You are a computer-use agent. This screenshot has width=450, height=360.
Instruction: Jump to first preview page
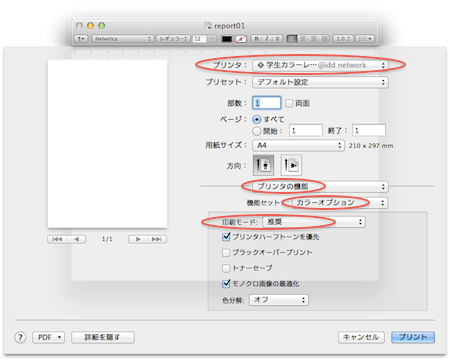coord(57,239)
